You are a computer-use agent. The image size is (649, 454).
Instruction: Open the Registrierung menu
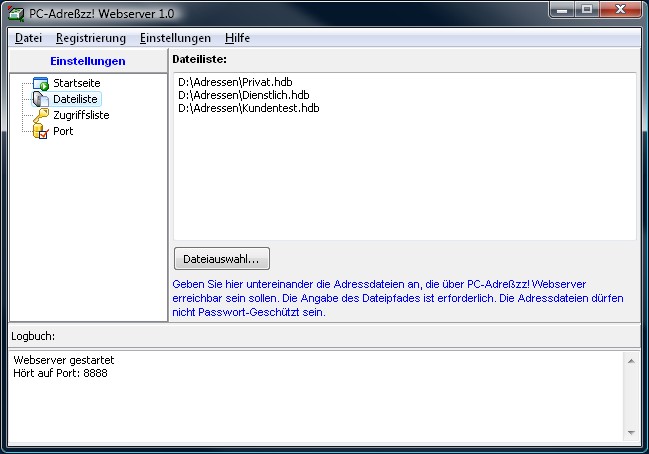91,38
